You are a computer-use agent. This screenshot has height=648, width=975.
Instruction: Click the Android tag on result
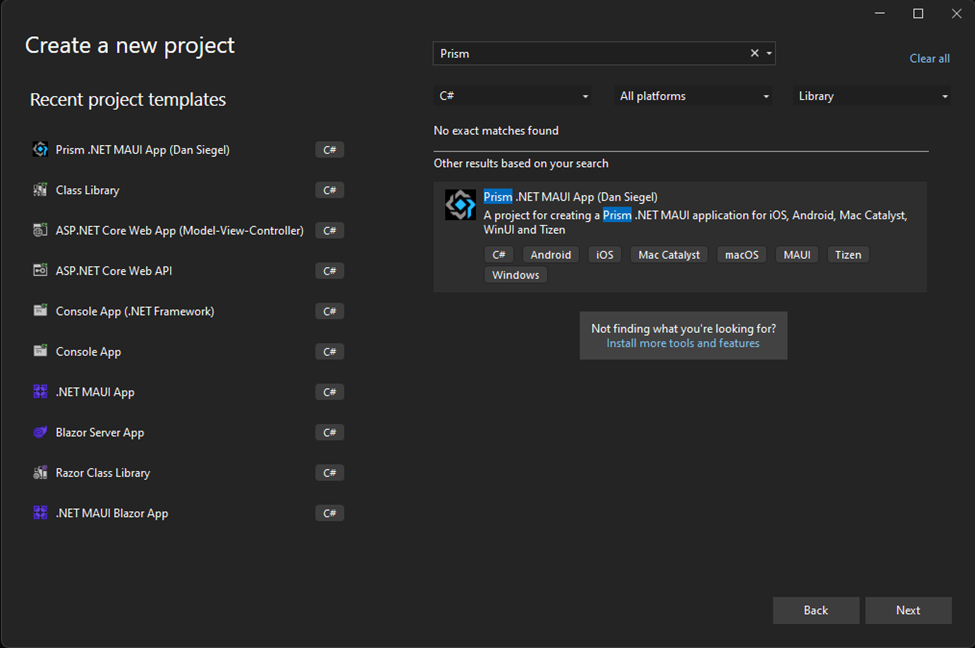click(550, 254)
